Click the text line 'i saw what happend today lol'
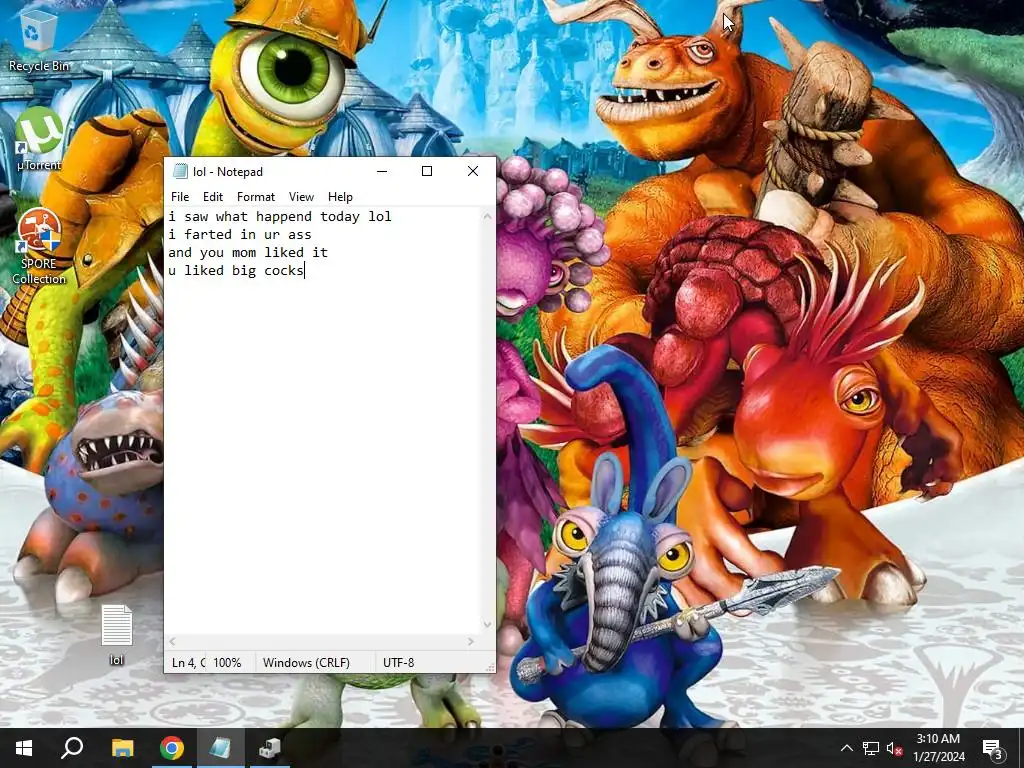This screenshot has width=1024, height=768. [280, 216]
